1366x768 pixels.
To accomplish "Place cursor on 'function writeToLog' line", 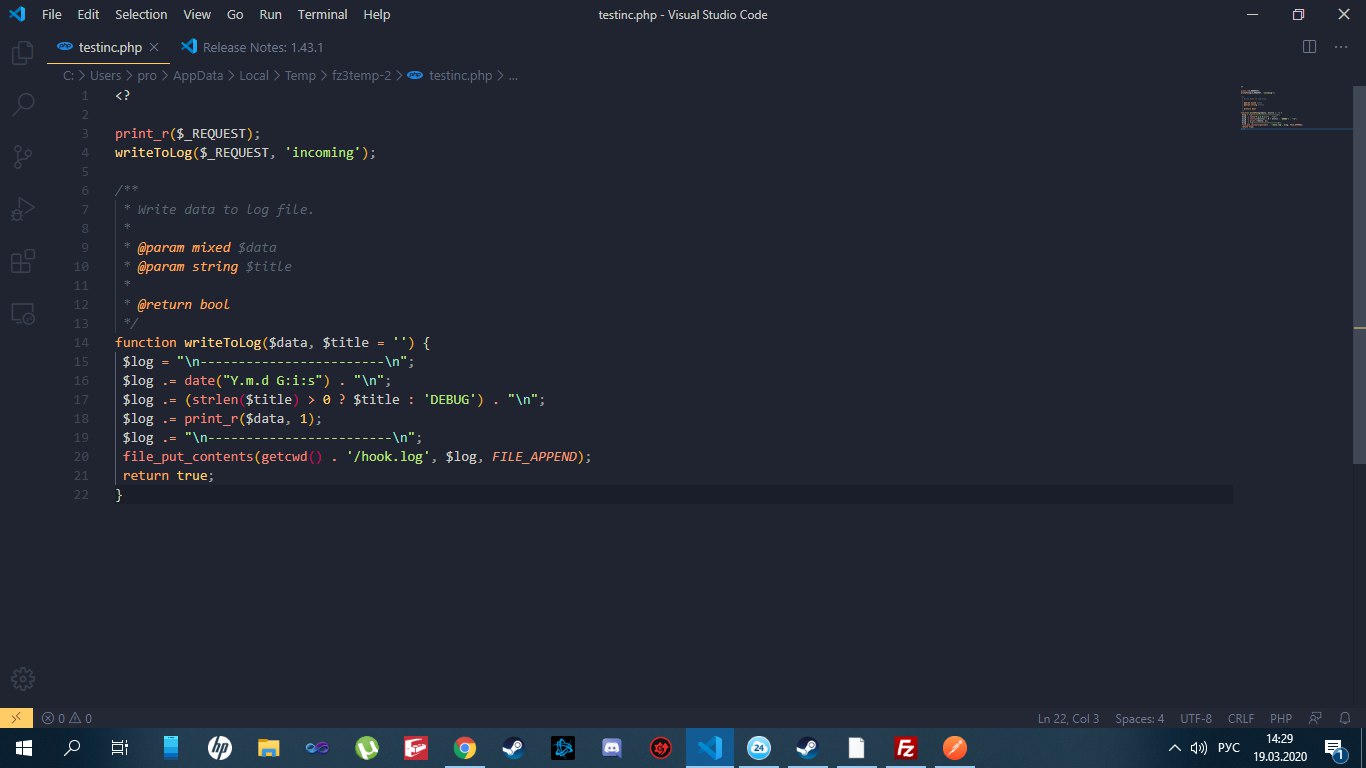I will point(272,342).
